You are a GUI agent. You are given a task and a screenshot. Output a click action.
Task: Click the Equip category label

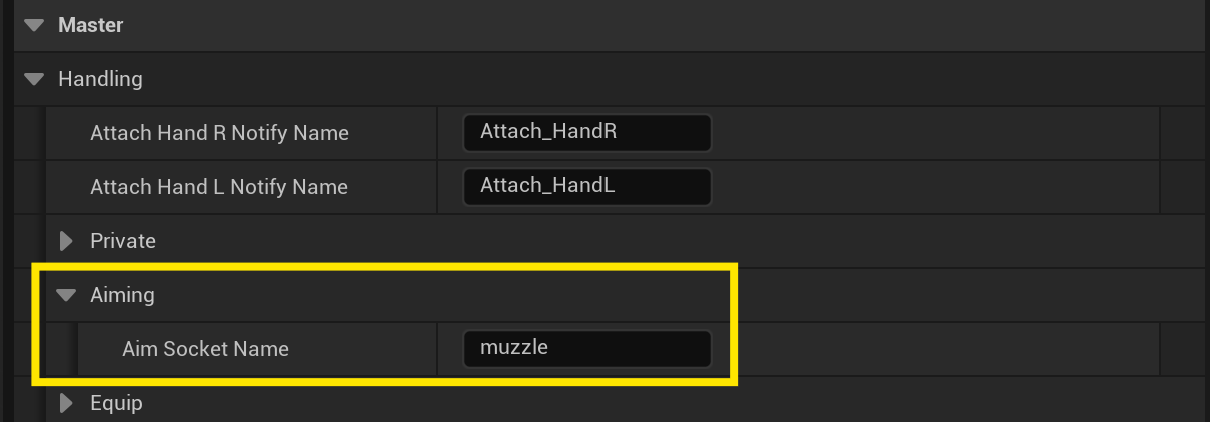click(116, 403)
